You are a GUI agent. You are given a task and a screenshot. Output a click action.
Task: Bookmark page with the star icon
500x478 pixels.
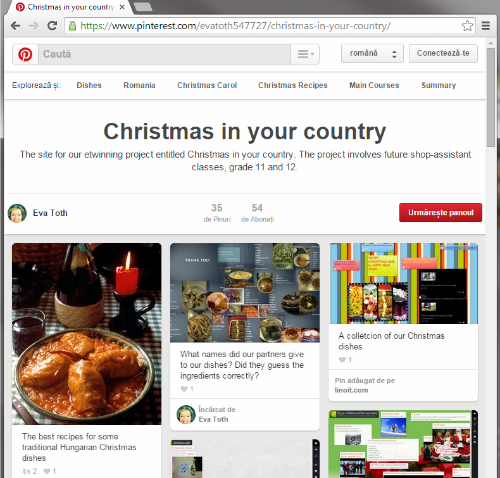(467, 26)
